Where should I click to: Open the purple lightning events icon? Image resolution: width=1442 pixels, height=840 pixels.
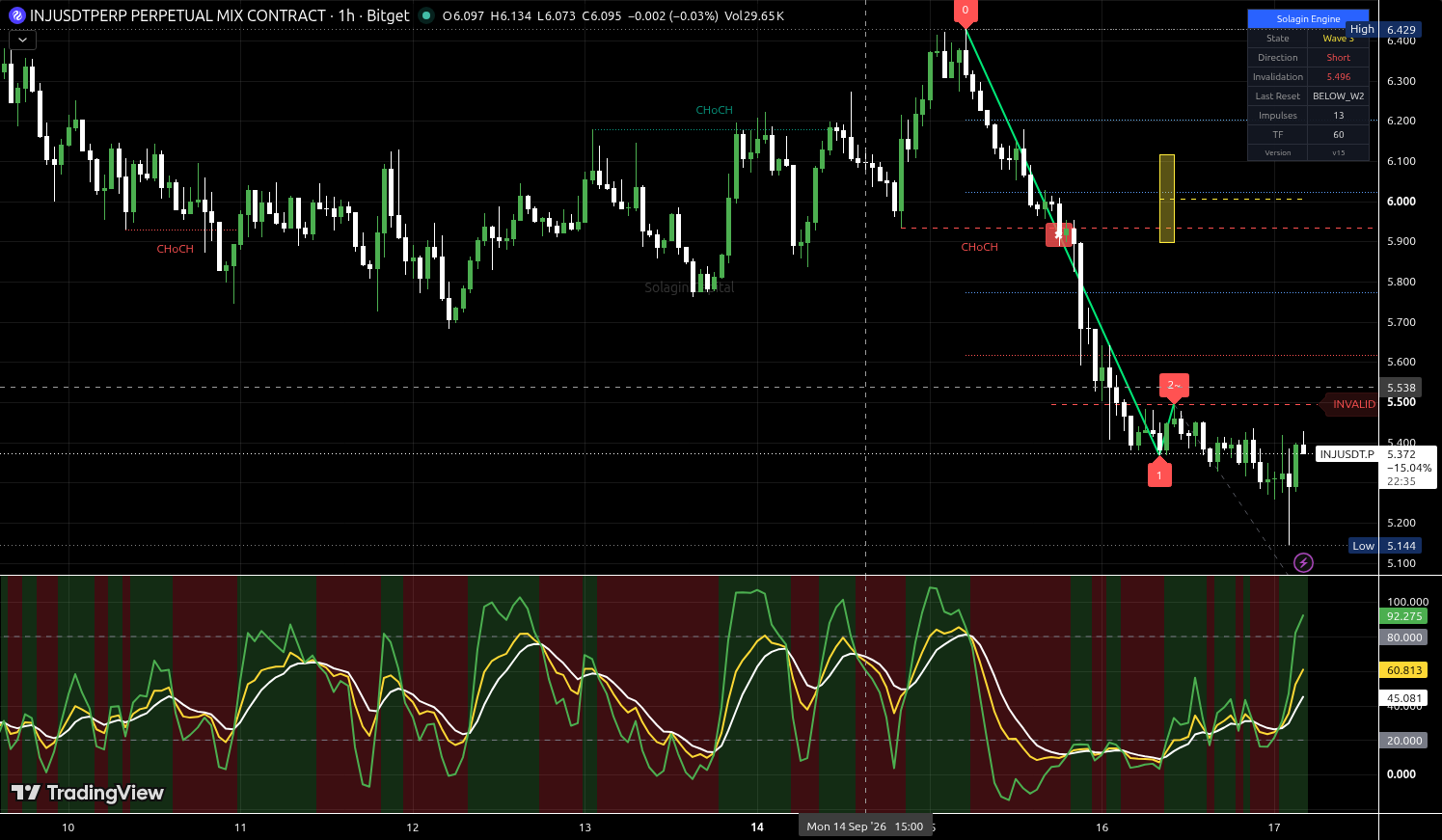[1303, 562]
